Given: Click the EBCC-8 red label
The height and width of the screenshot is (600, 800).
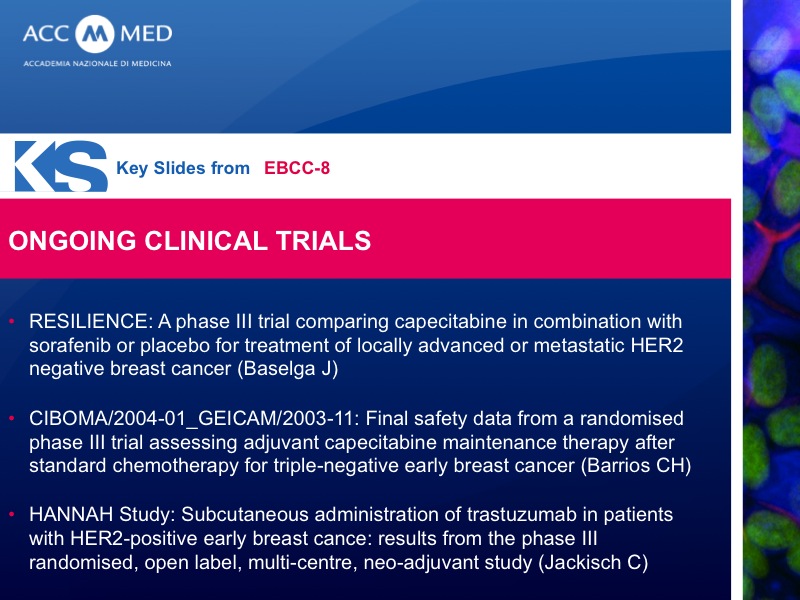Looking at the screenshot, I should 297,168.
